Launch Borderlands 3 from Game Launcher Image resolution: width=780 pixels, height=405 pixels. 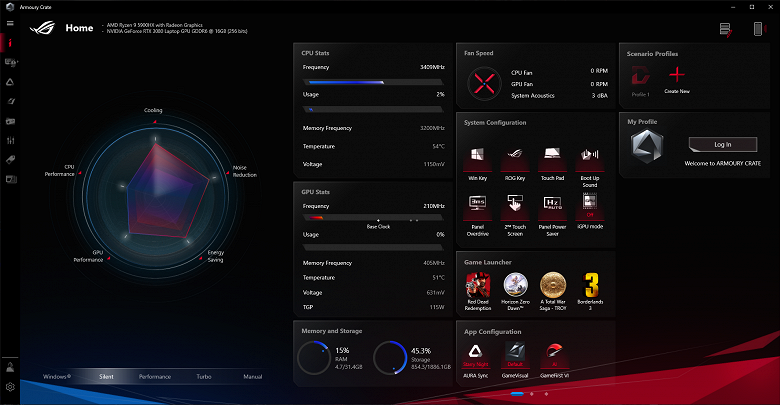pos(590,286)
